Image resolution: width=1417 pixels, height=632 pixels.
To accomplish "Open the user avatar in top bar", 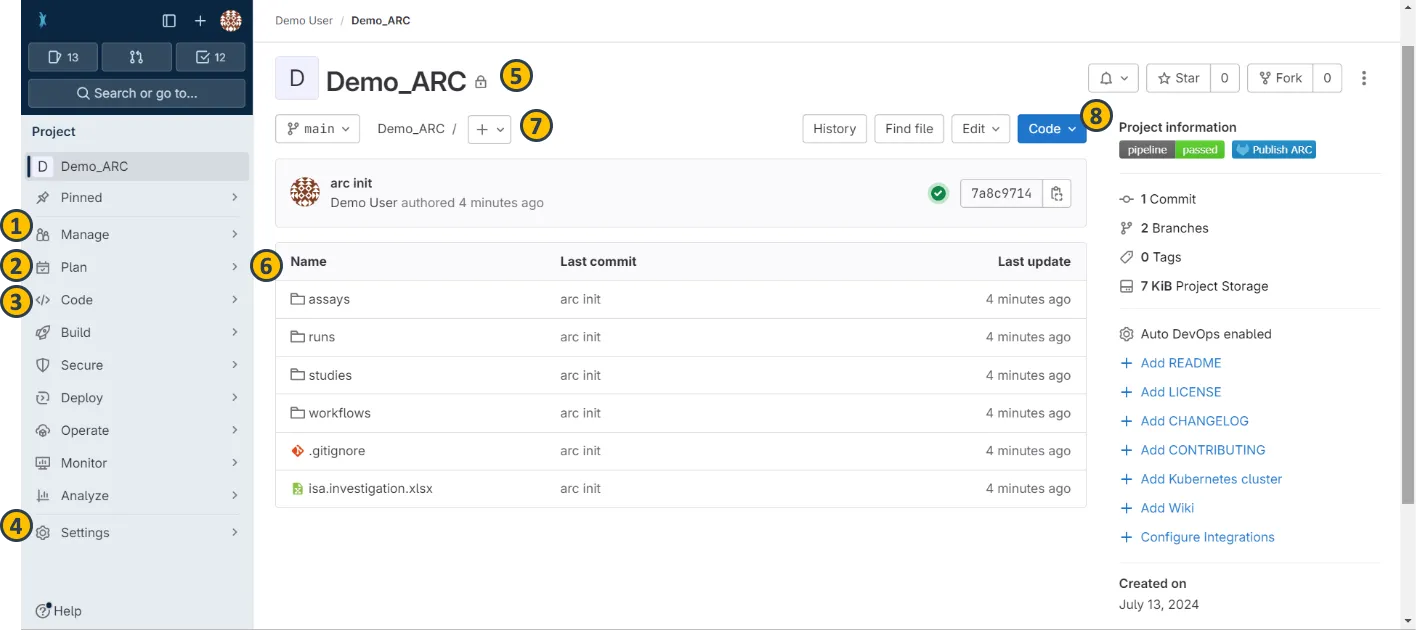I will click(x=231, y=21).
